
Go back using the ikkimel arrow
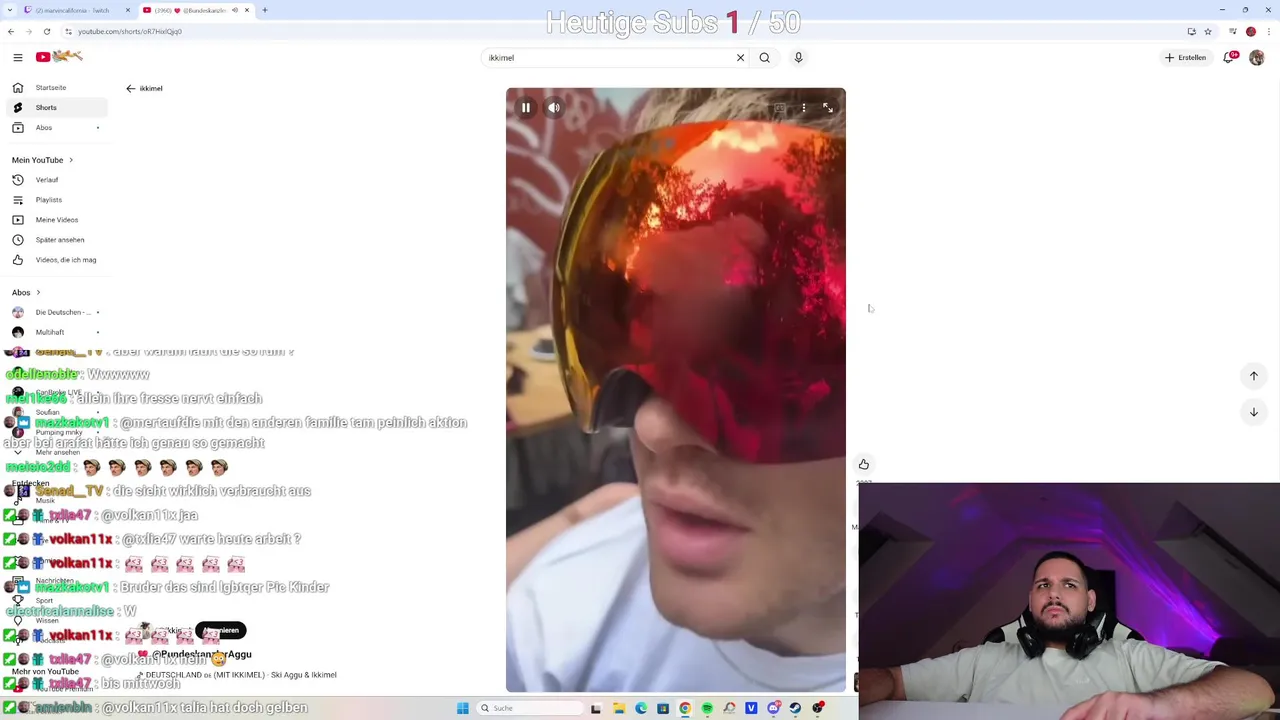[130, 88]
